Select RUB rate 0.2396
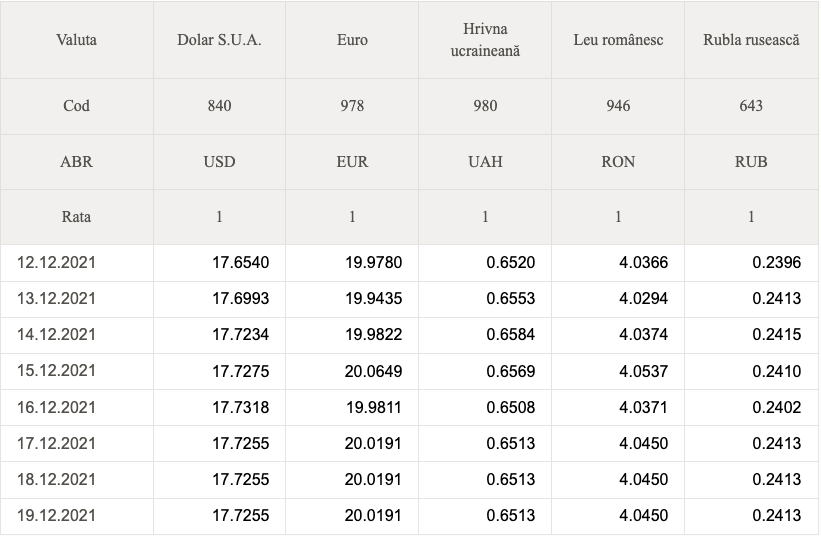This screenshot has width=821, height=536. click(x=776, y=263)
